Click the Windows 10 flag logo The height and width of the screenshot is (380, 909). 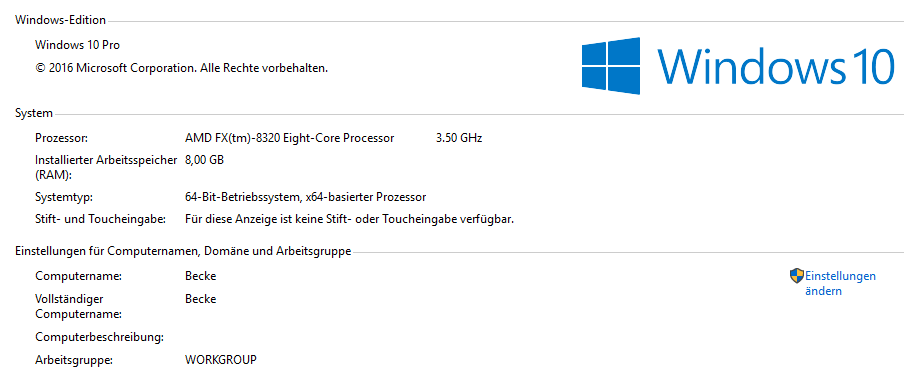[611, 66]
